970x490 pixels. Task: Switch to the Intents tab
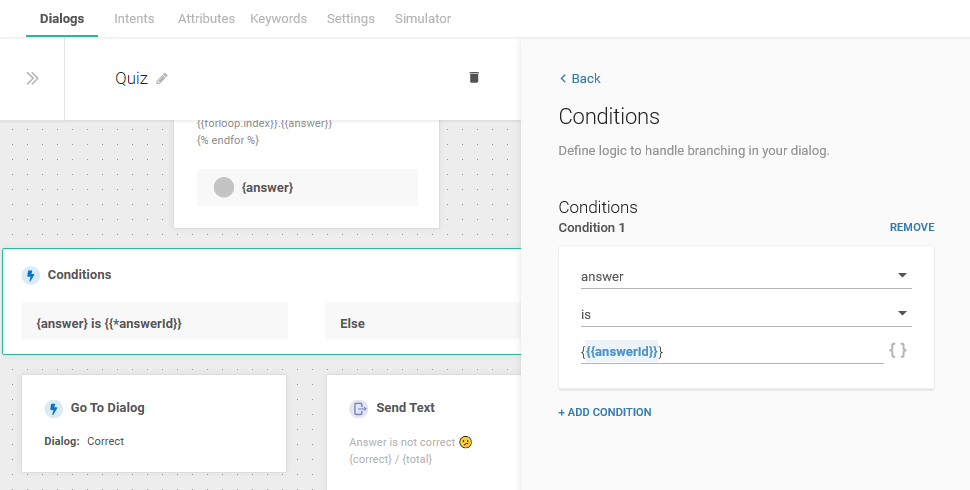(134, 19)
